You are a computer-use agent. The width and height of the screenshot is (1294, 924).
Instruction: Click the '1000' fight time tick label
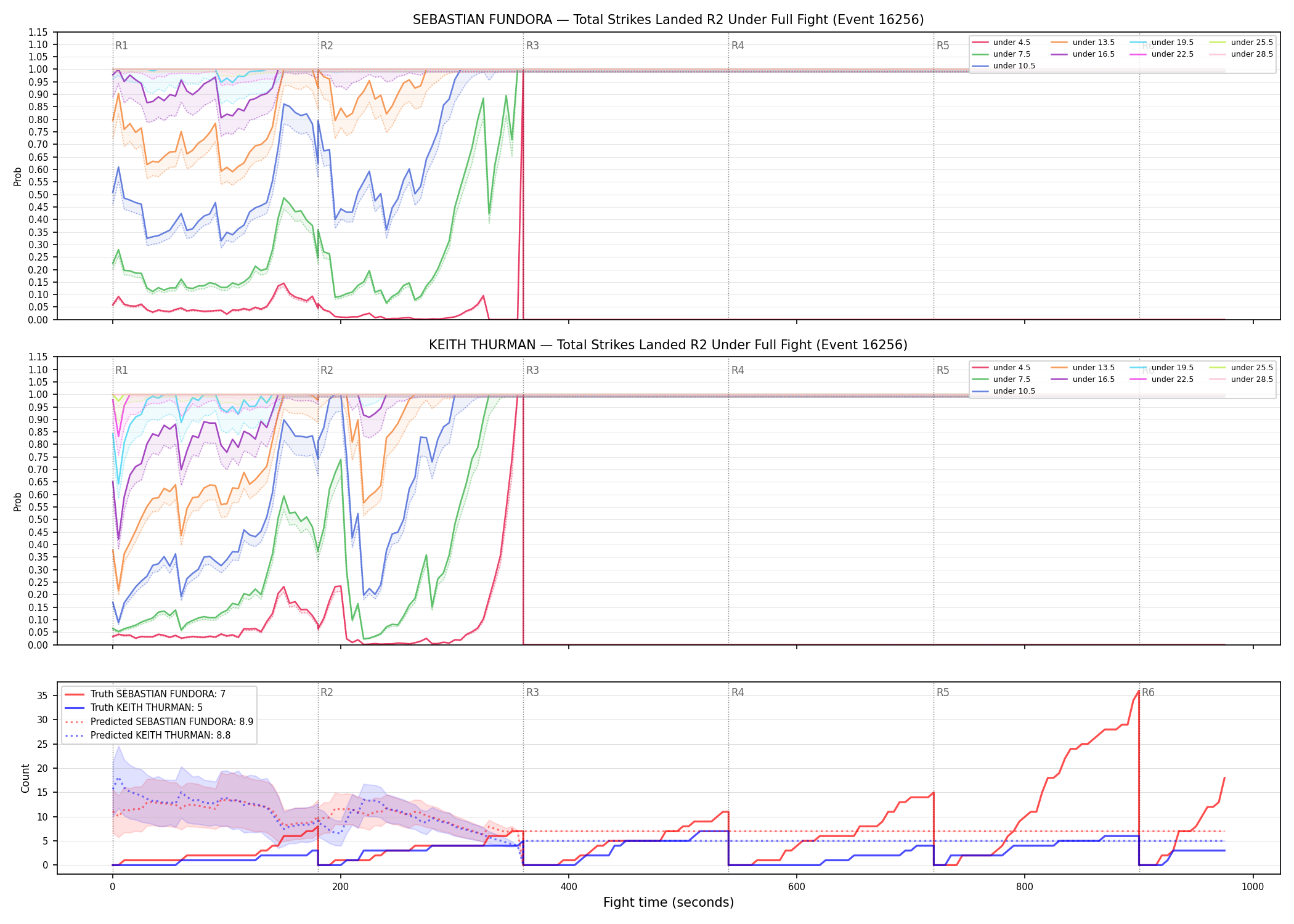pos(1253,887)
